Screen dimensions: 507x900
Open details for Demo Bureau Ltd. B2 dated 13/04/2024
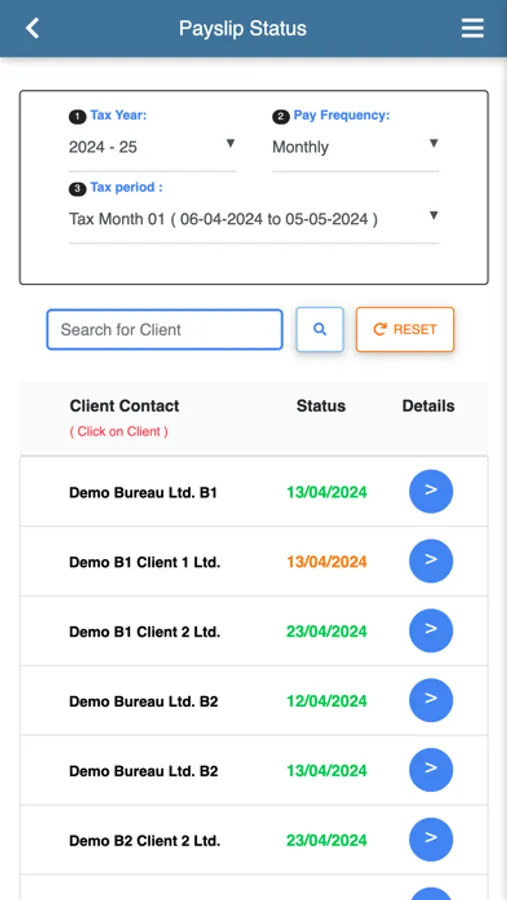point(431,770)
